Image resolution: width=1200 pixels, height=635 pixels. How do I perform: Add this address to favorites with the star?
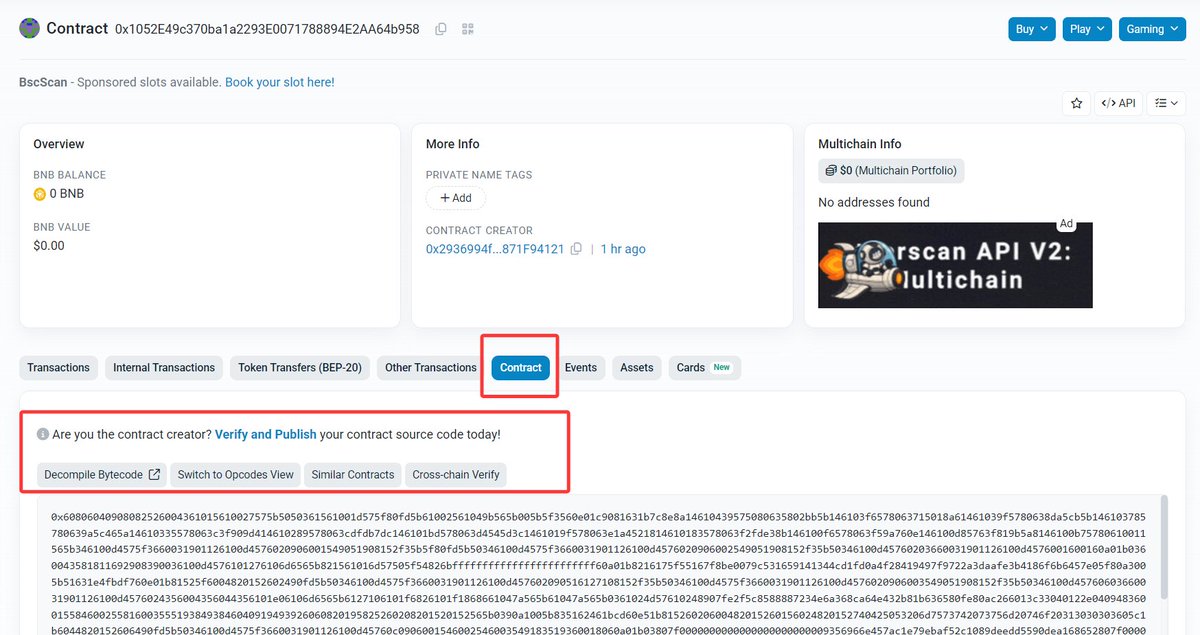point(1076,102)
